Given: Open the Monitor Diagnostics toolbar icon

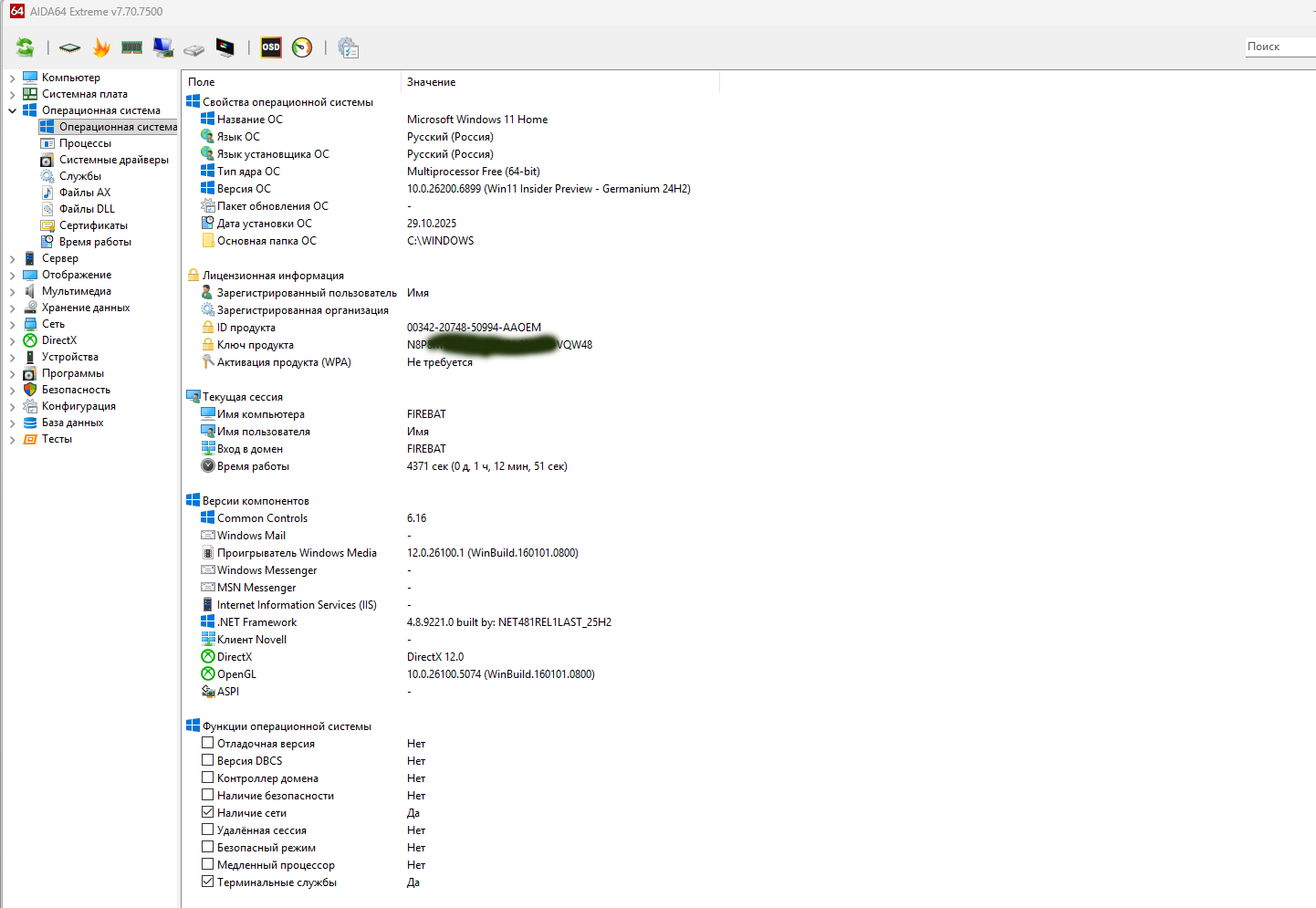Looking at the screenshot, I should click(x=163, y=47).
